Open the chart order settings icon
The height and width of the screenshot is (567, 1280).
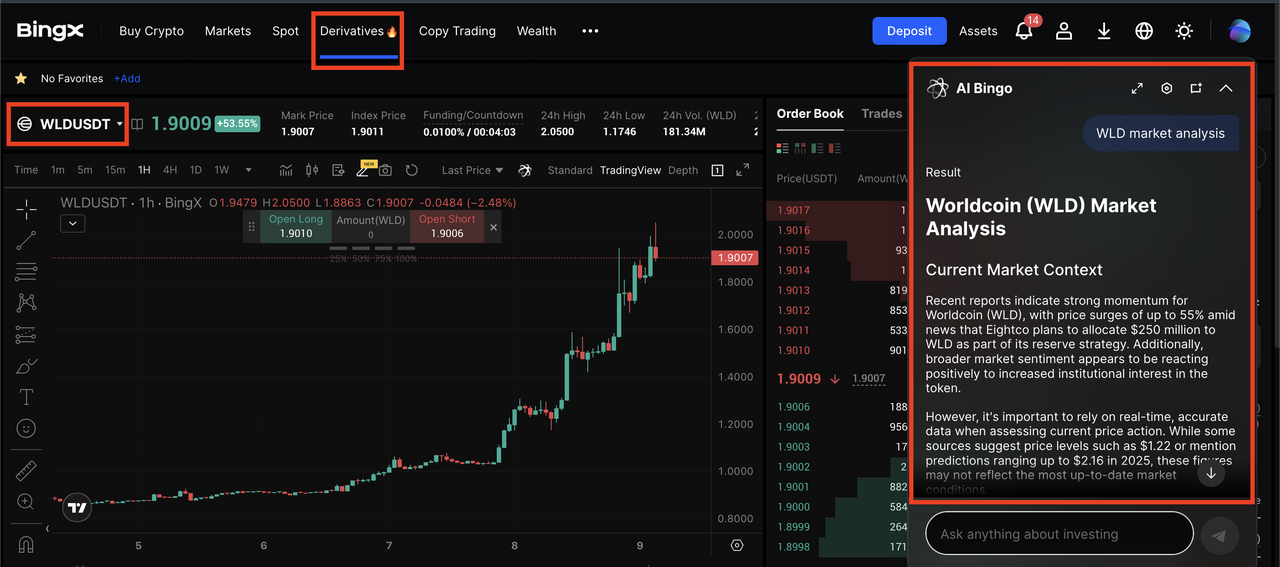pyautogui.click(x=338, y=170)
